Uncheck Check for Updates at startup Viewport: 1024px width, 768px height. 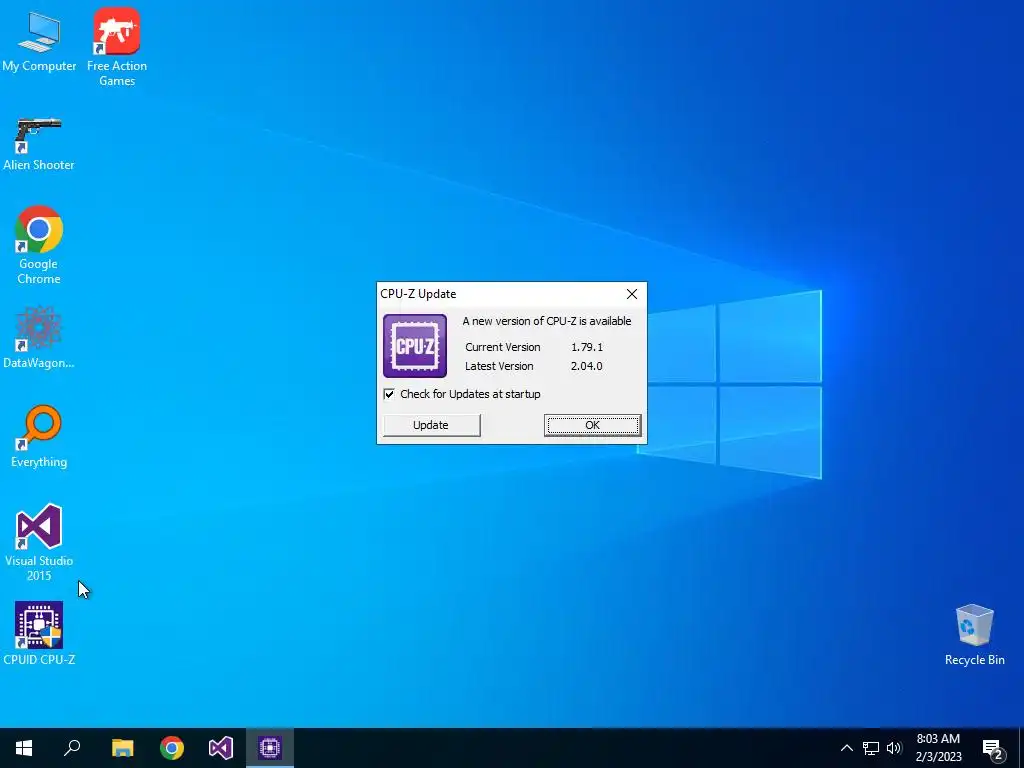[x=389, y=394]
